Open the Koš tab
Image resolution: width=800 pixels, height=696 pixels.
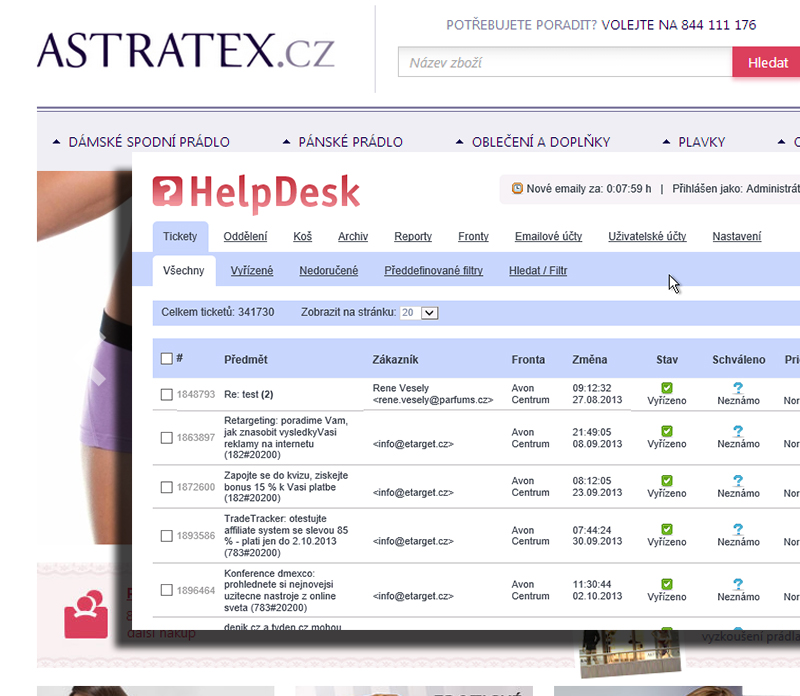[x=303, y=236]
